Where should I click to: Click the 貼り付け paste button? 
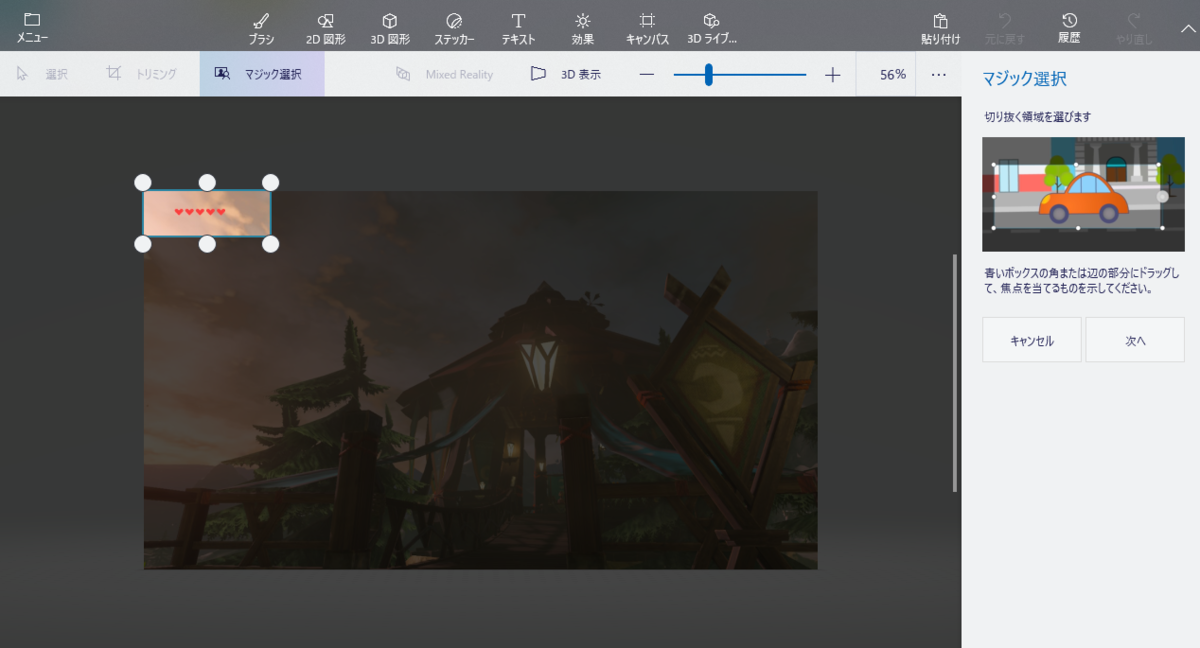(x=941, y=27)
